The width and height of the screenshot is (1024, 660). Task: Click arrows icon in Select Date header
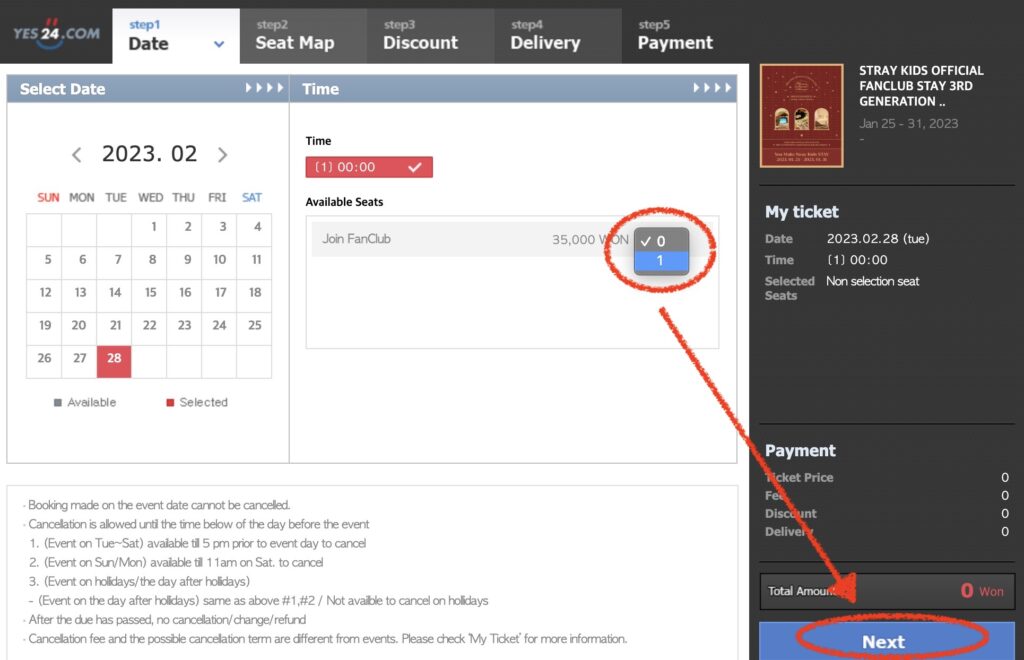click(x=265, y=88)
